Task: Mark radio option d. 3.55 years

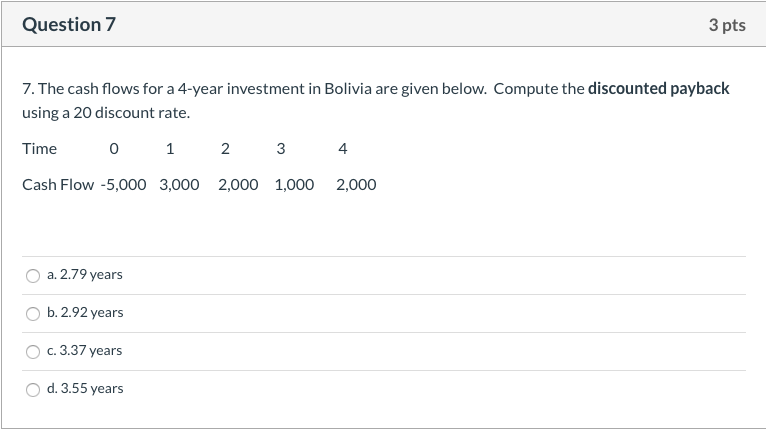Action: point(33,389)
